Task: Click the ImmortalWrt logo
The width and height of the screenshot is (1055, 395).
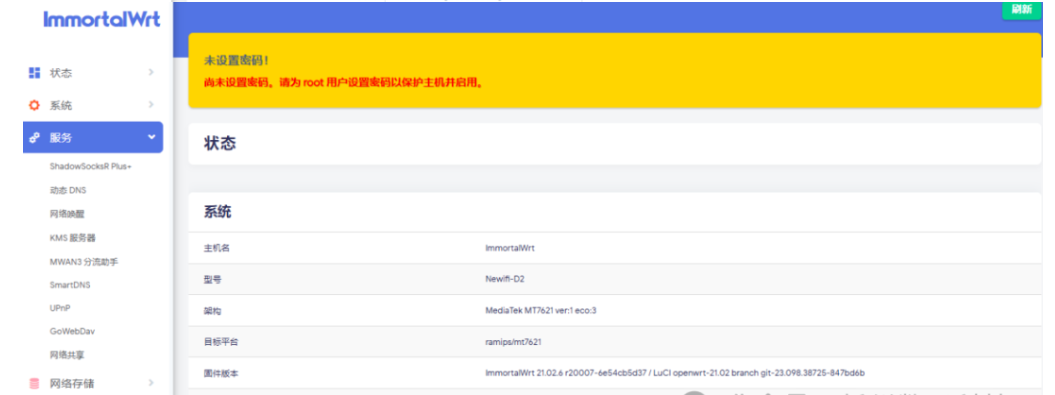Action: pos(102,20)
